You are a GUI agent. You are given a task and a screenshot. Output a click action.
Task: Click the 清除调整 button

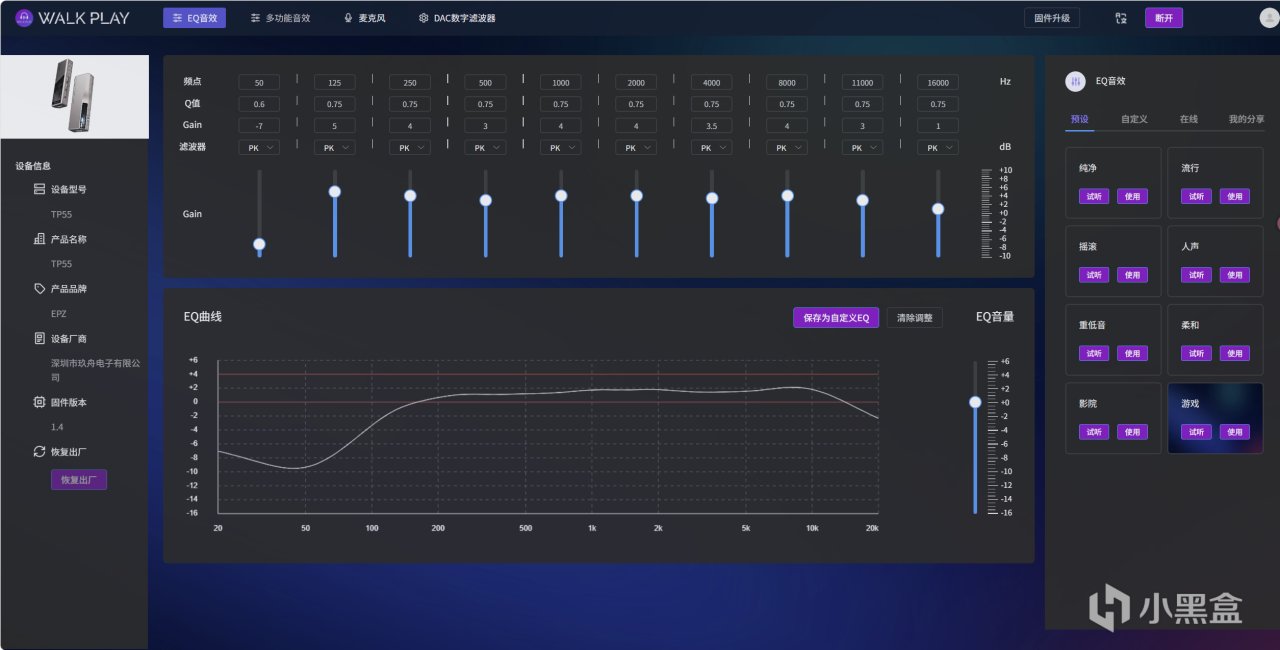(x=914, y=318)
